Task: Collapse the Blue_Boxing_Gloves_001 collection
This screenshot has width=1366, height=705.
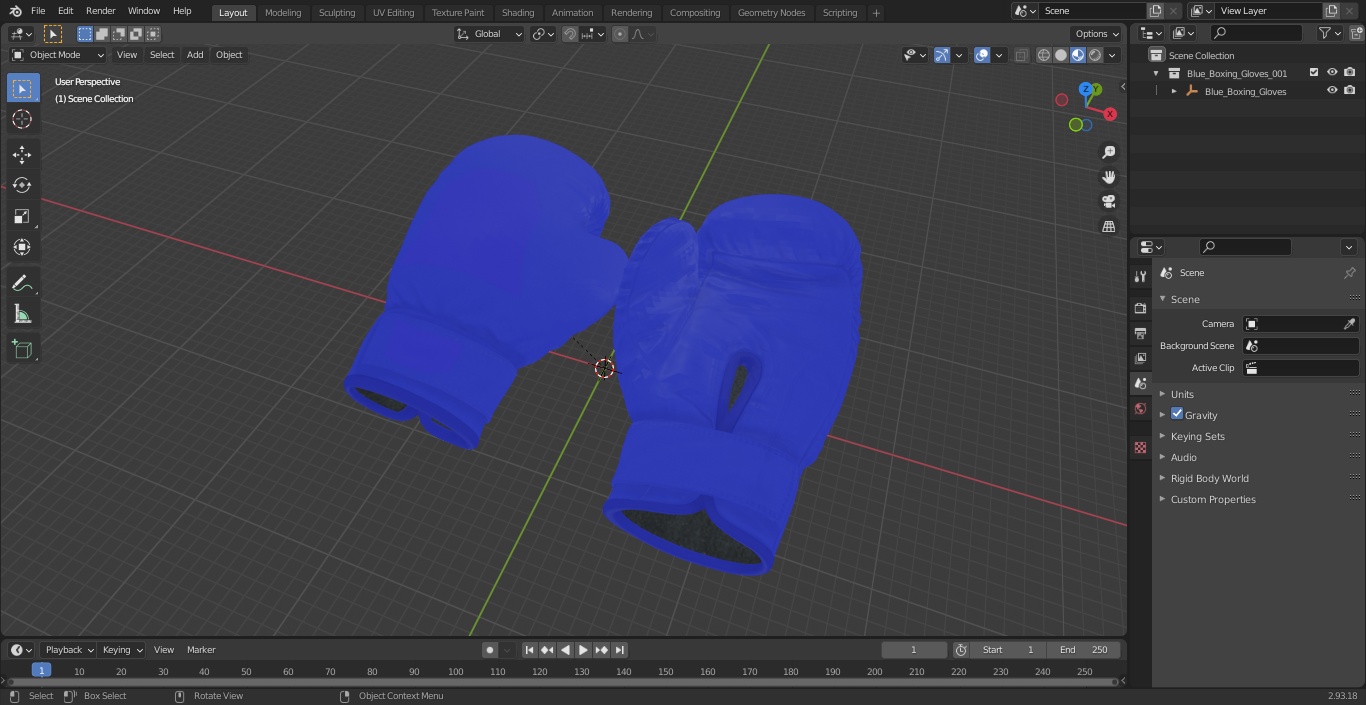Action: click(1157, 73)
